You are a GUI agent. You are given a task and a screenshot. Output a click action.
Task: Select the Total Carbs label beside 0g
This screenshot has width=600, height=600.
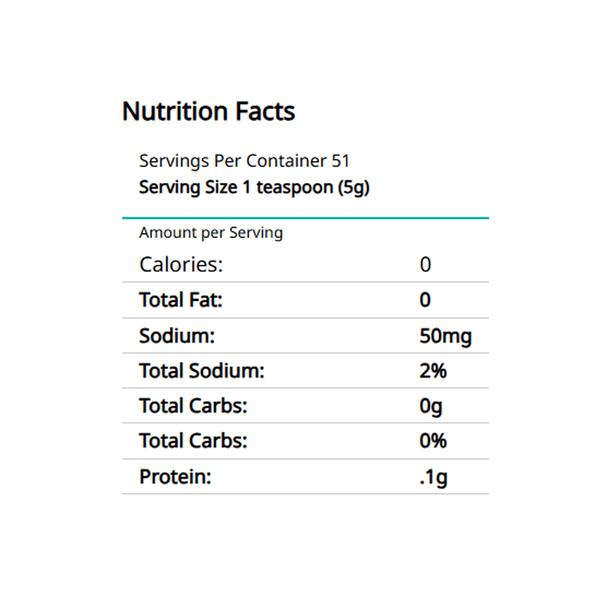(193, 406)
